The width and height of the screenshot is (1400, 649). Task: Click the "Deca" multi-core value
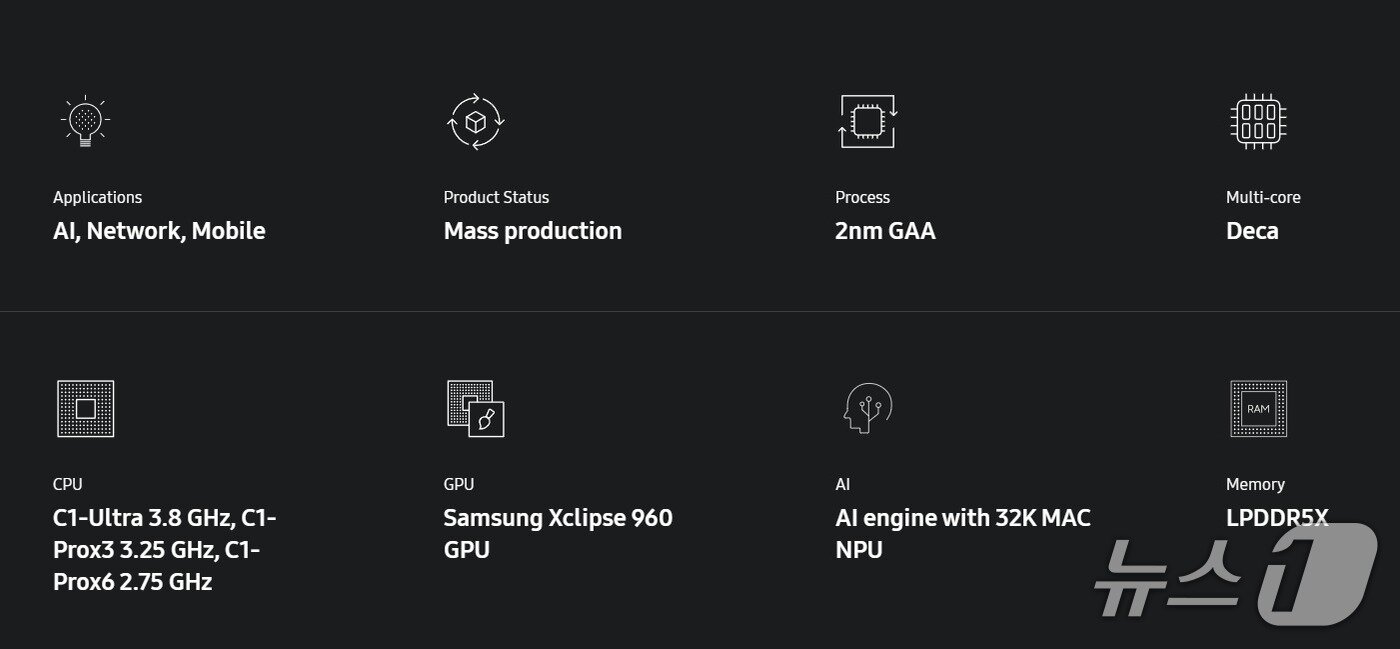(1252, 231)
